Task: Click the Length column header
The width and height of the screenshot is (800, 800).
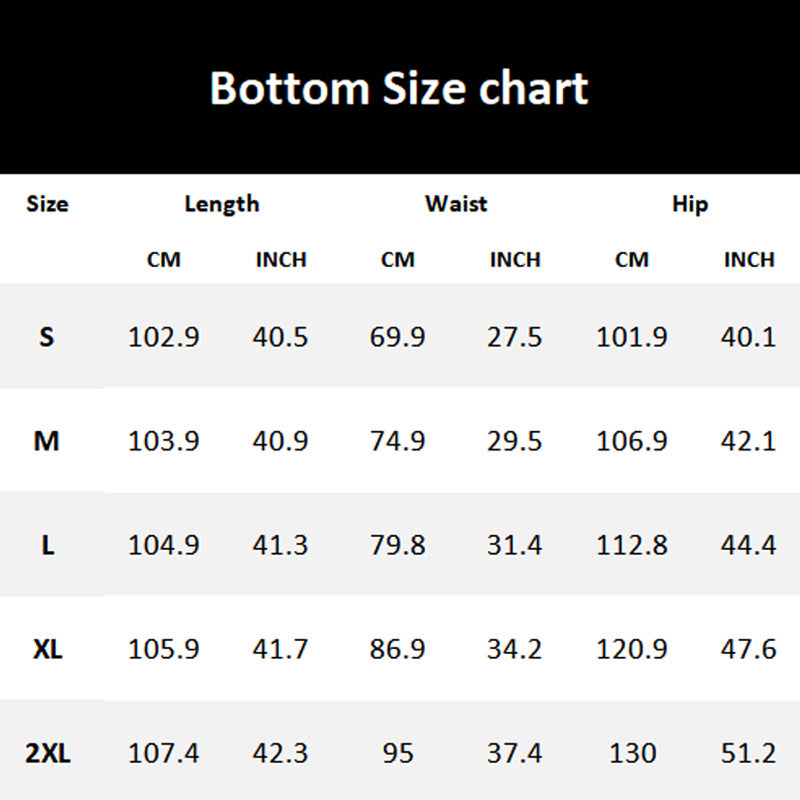Action: pyautogui.click(x=222, y=204)
